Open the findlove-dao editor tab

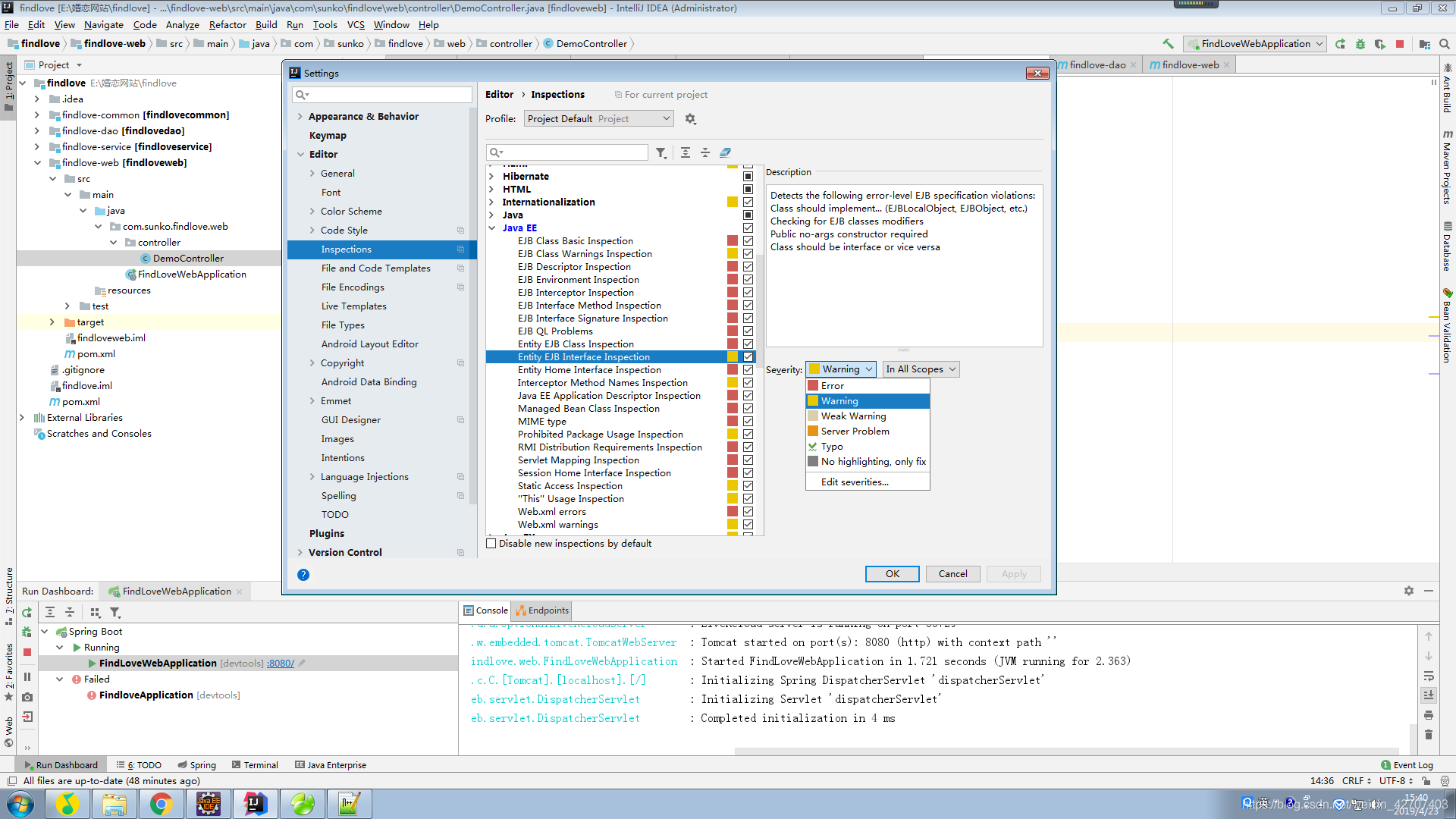pyautogui.click(x=1097, y=65)
